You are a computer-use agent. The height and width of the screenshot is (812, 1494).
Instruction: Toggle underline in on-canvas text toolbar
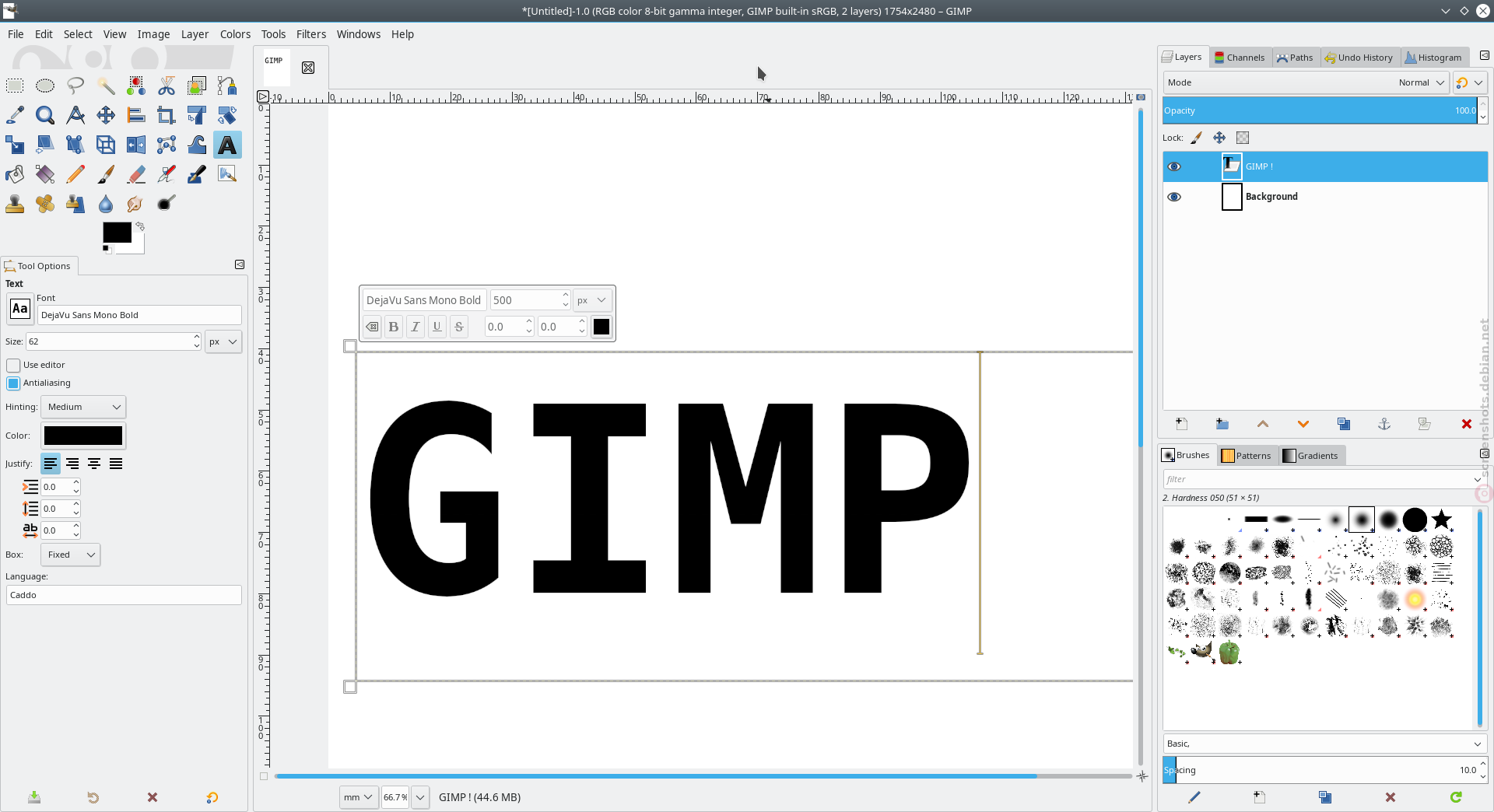pyautogui.click(x=437, y=327)
